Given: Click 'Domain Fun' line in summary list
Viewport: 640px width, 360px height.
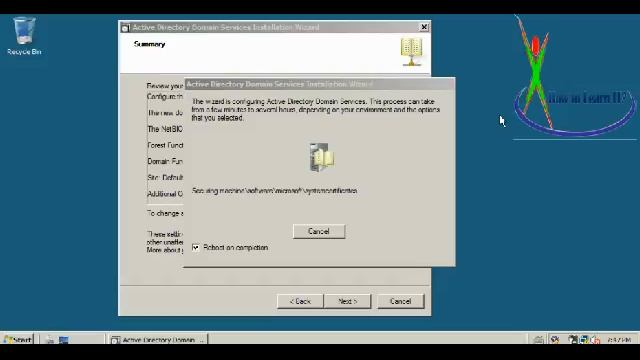Looking at the screenshot, I should coord(165,161).
